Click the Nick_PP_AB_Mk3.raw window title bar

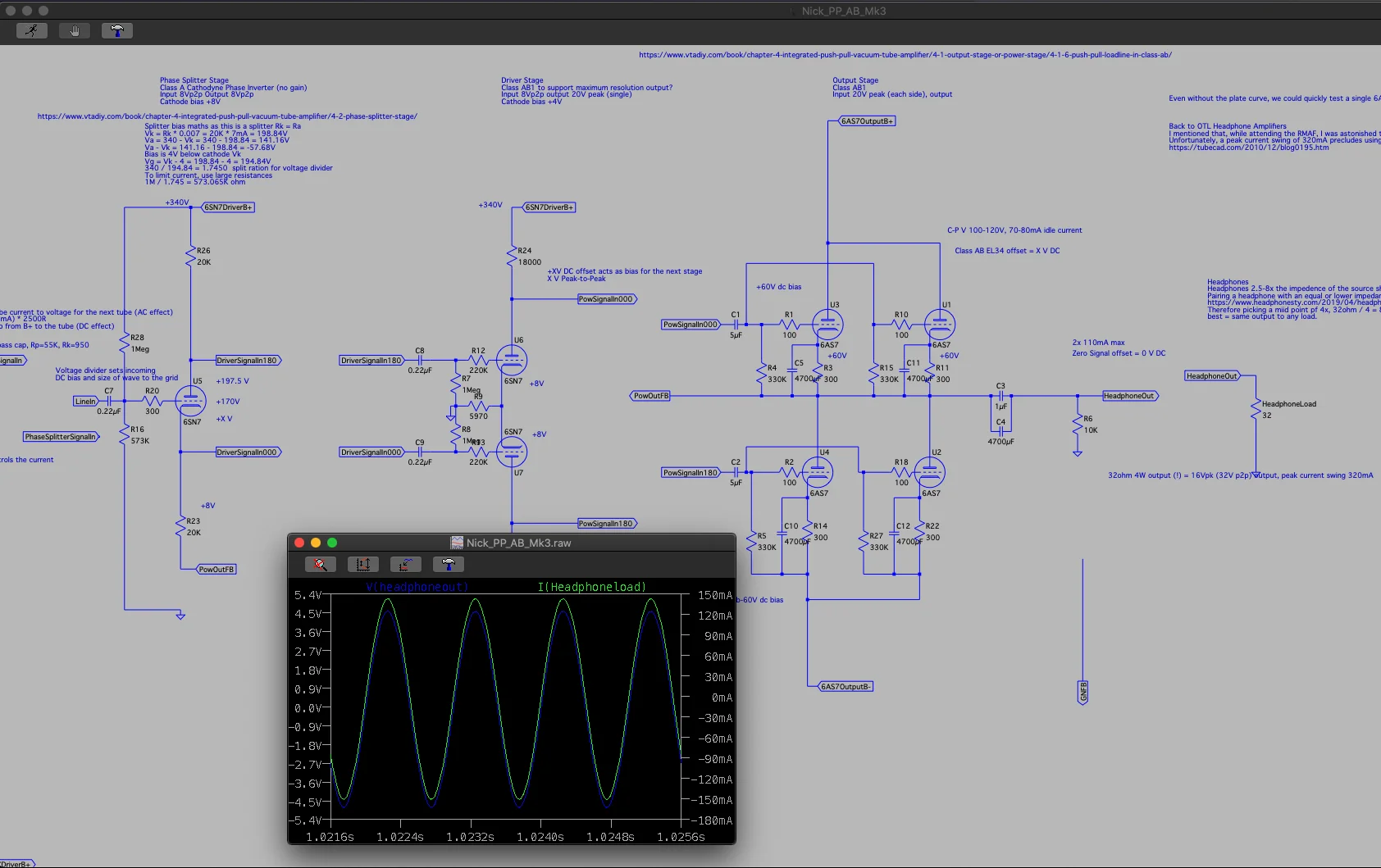[512, 543]
